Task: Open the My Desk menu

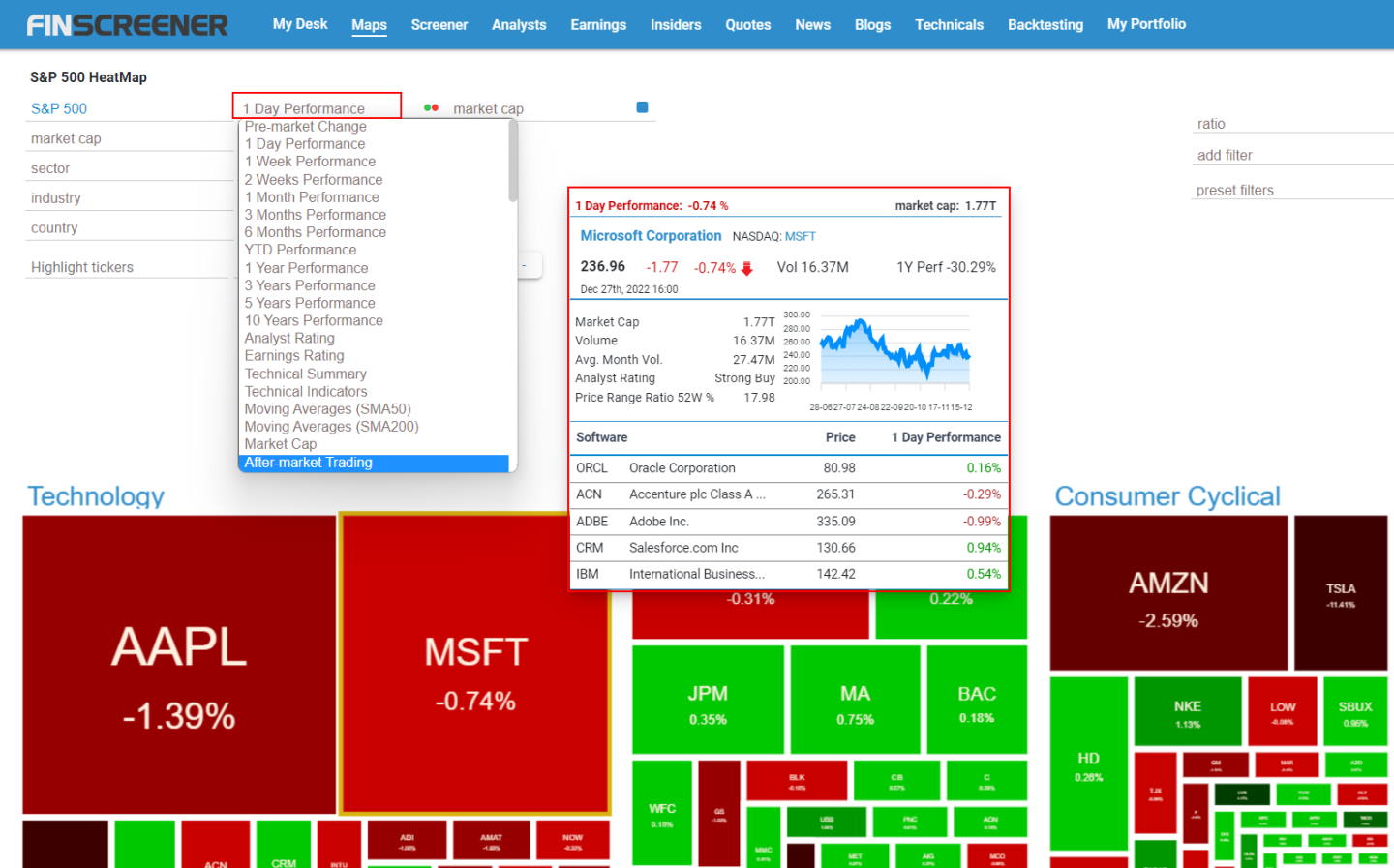Action: click(x=300, y=24)
